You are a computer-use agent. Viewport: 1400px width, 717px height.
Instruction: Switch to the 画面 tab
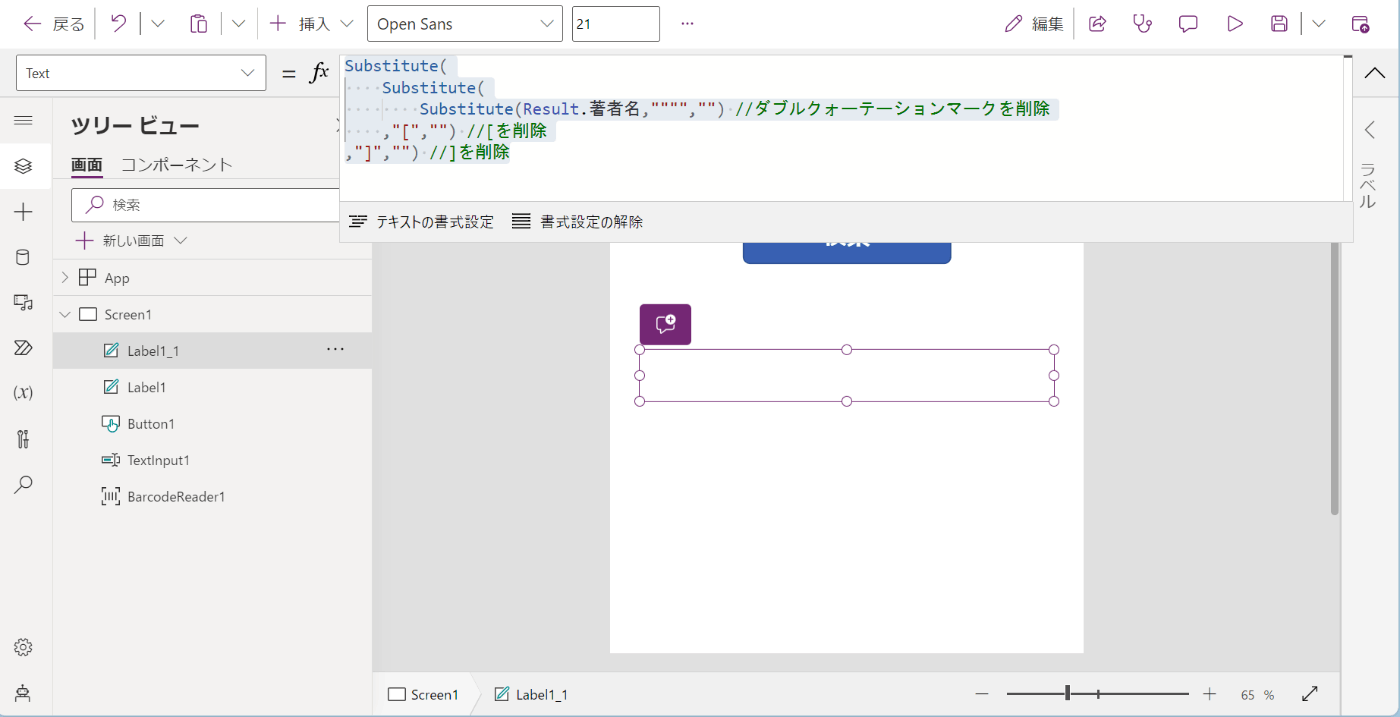[x=86, y=165]
